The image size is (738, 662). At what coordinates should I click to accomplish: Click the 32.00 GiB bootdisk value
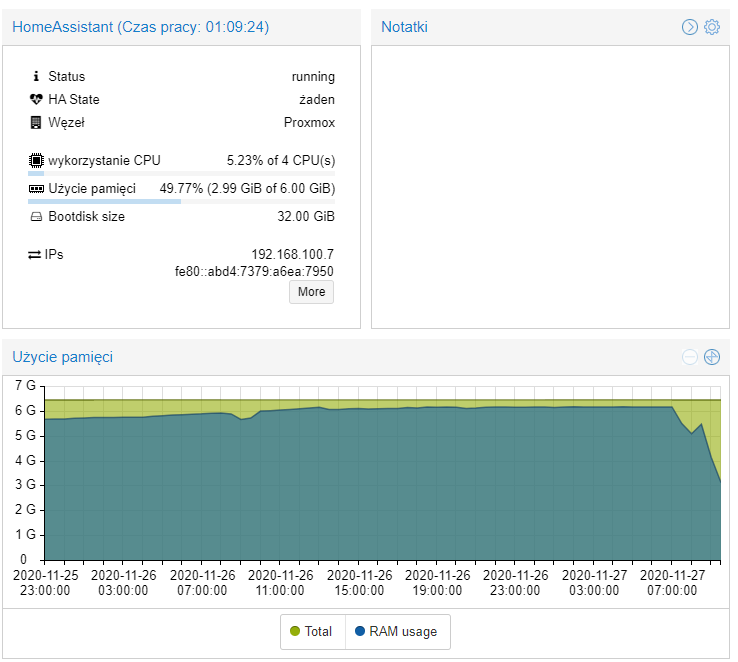coord(306,216)
